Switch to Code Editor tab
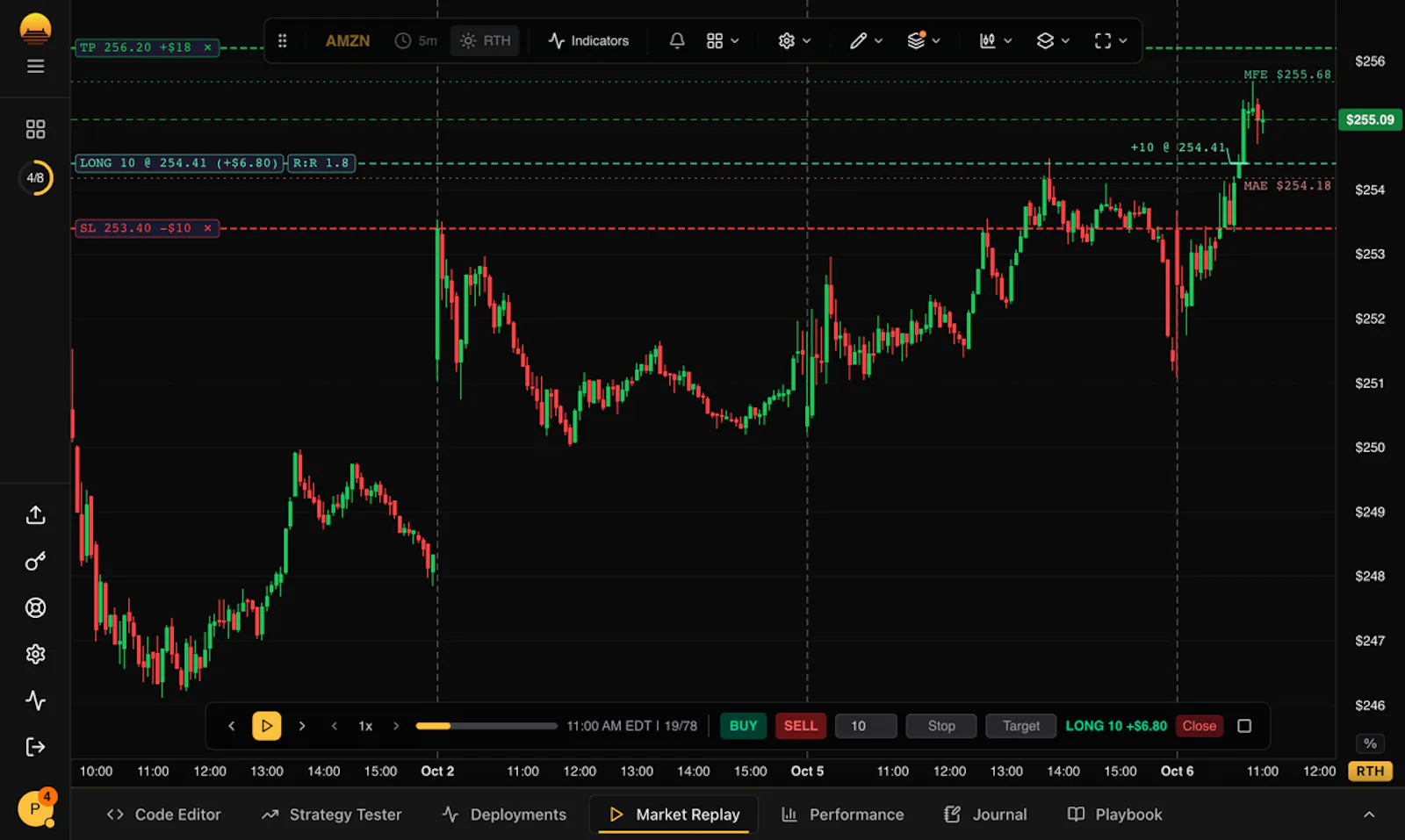Image resolution: width=1405 pixels, height=840 pixels. tap(163, 815)
